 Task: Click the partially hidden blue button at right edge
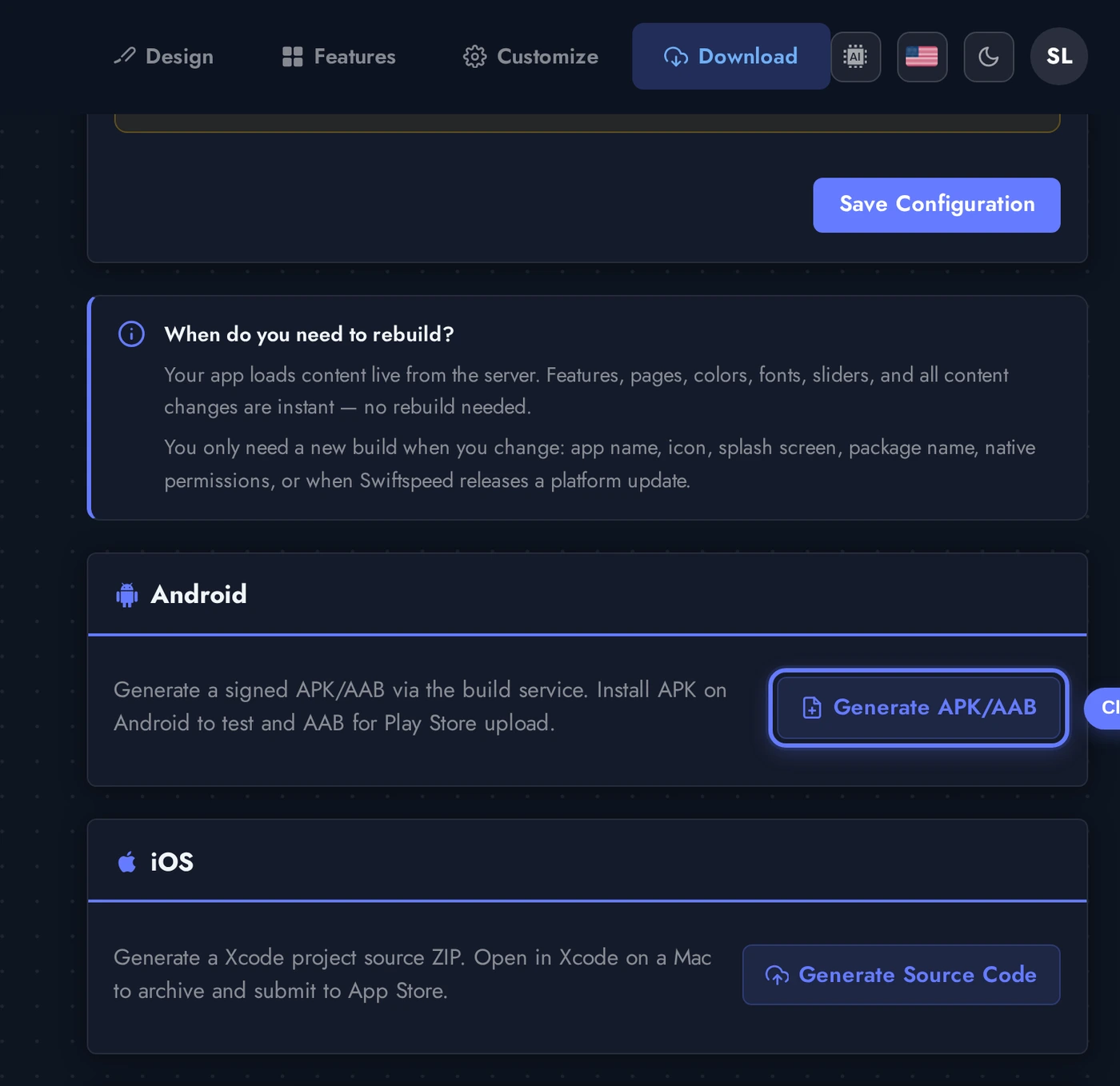(1105, 709)
